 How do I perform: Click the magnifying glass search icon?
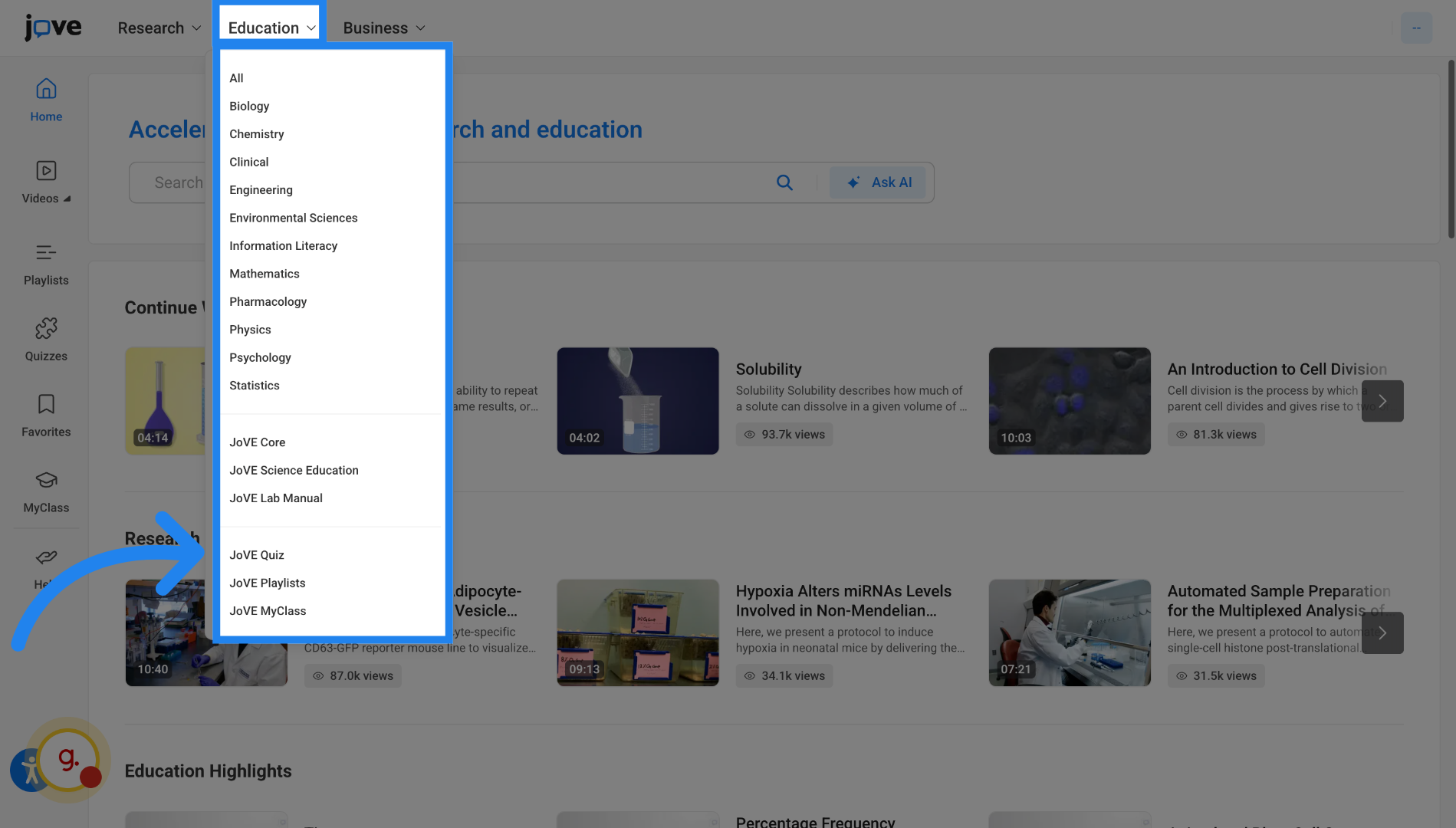(x=784, y=182)
